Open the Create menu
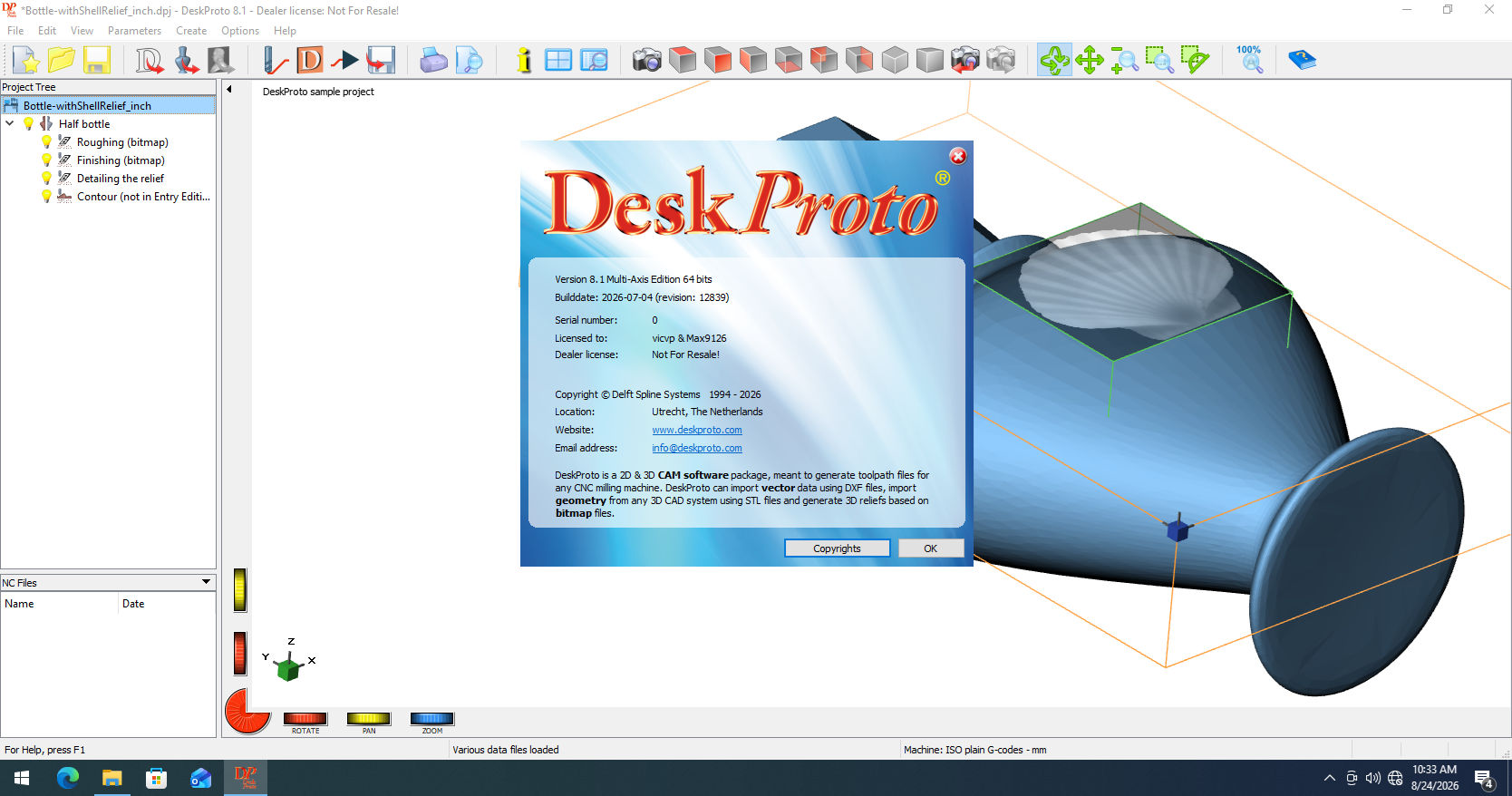Viewport: 1512px width, 796px height. click(x=191, y=31)
